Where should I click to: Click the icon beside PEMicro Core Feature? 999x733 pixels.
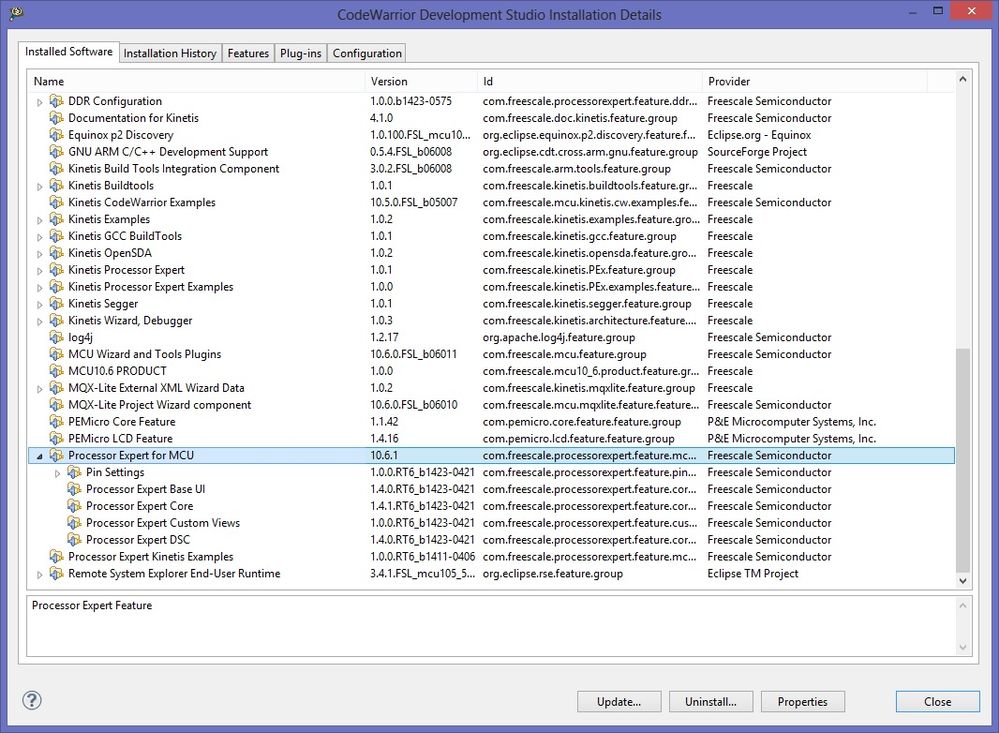tap(57, 421)
